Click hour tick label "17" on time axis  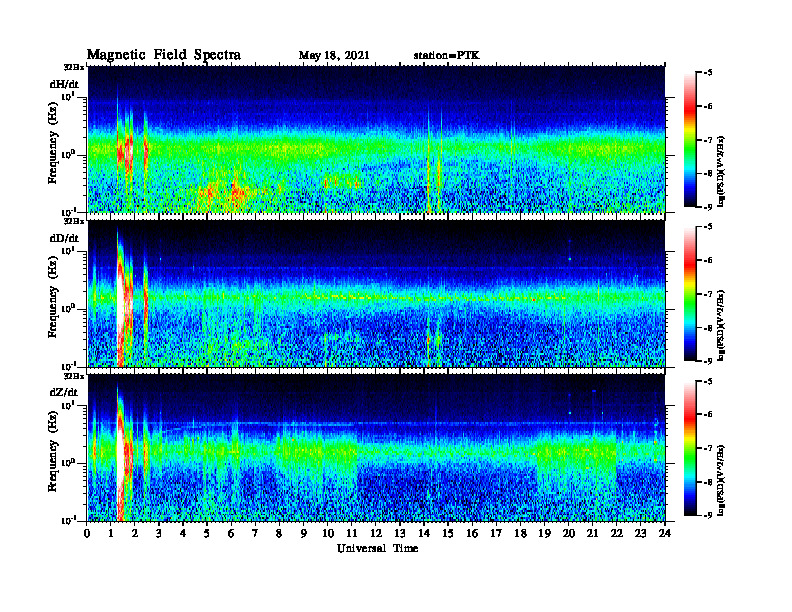[496, 534]
